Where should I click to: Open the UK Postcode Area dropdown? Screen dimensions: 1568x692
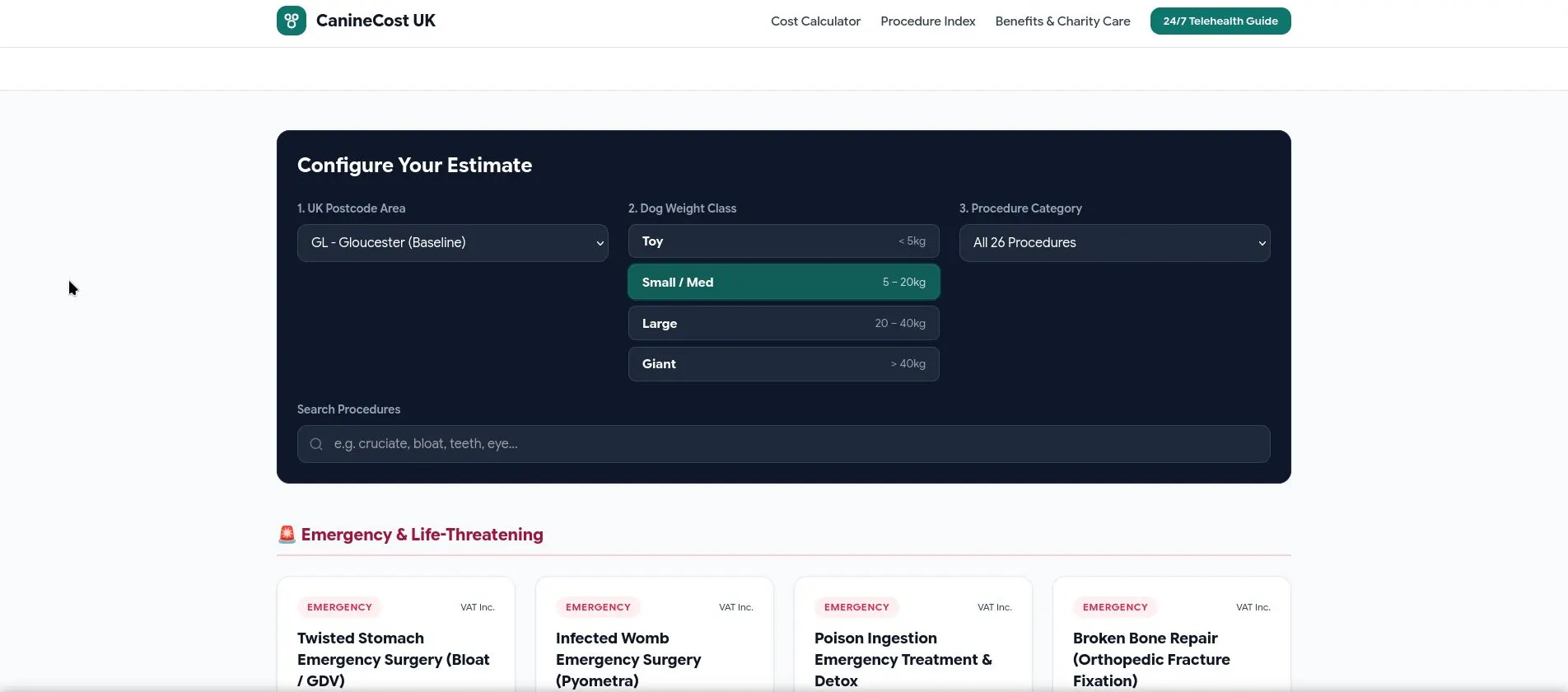click(x=453, y=243)
